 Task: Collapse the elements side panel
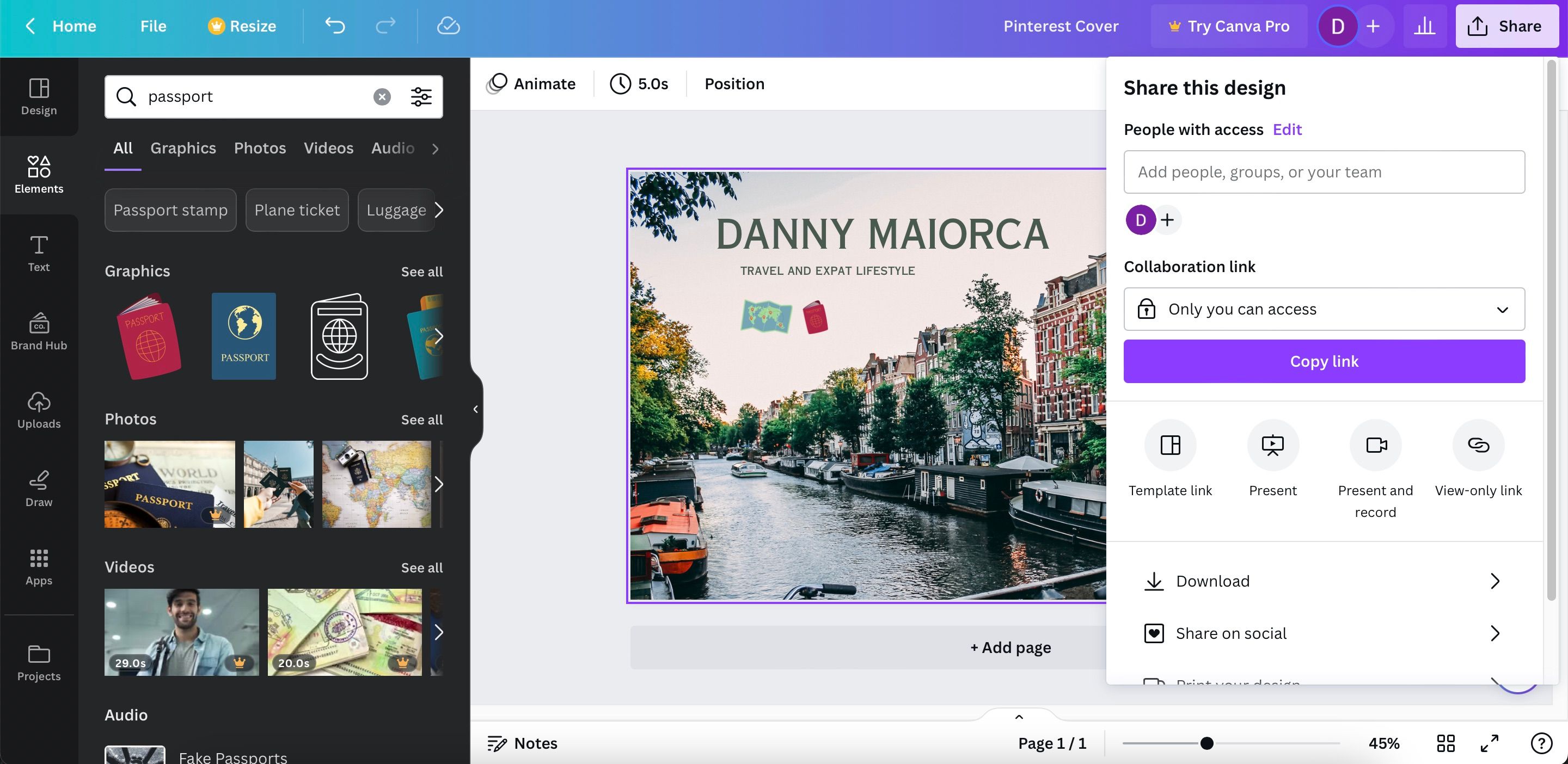[475, 409]
